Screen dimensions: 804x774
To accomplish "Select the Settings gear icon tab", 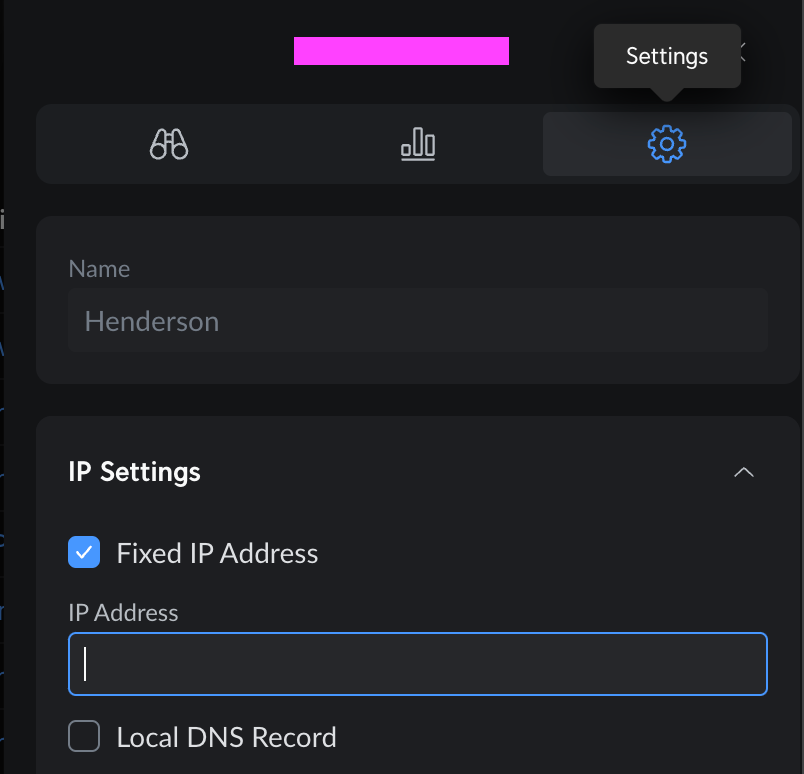I will coord(667,145).
